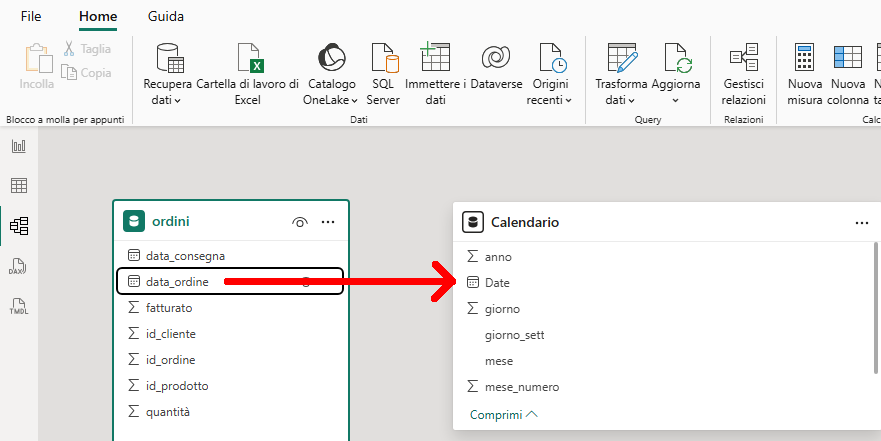Screen dimensions: 881x441
Task: Switch to the Home ribbon tab
Action: [98, 17]
